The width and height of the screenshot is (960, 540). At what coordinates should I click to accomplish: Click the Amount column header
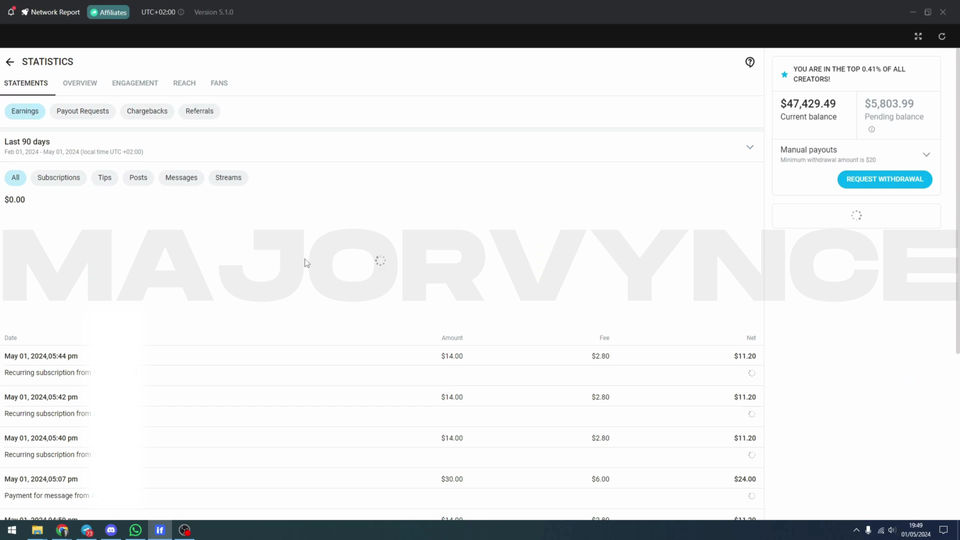(x=452, y=338)
